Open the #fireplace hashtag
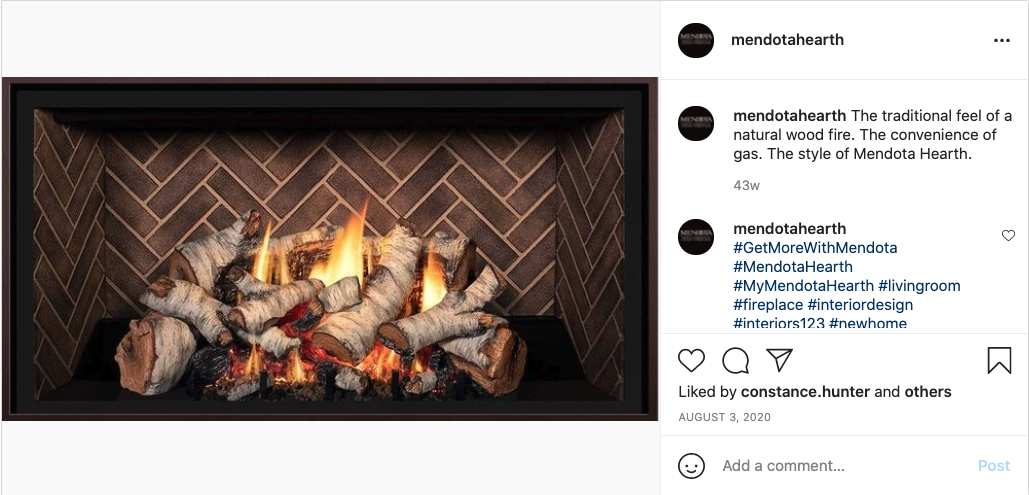 pyautogui.click(x=768, y=305)
